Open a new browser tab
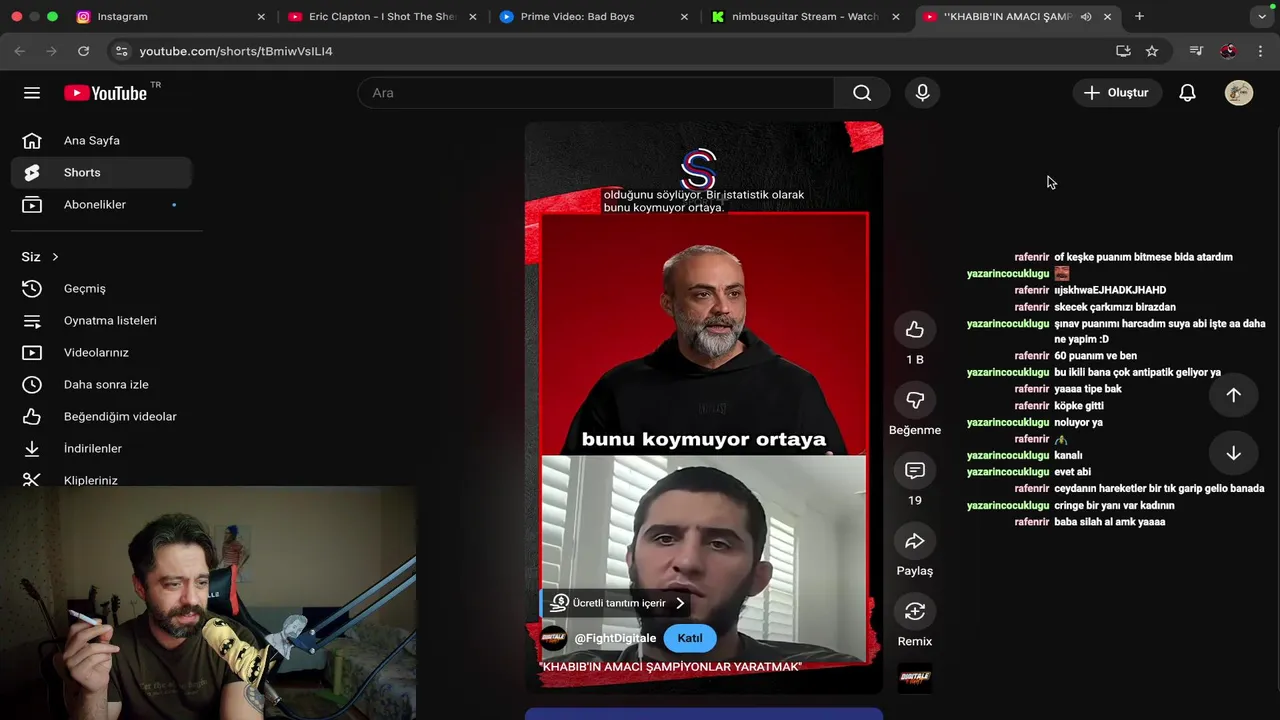 1139,17
